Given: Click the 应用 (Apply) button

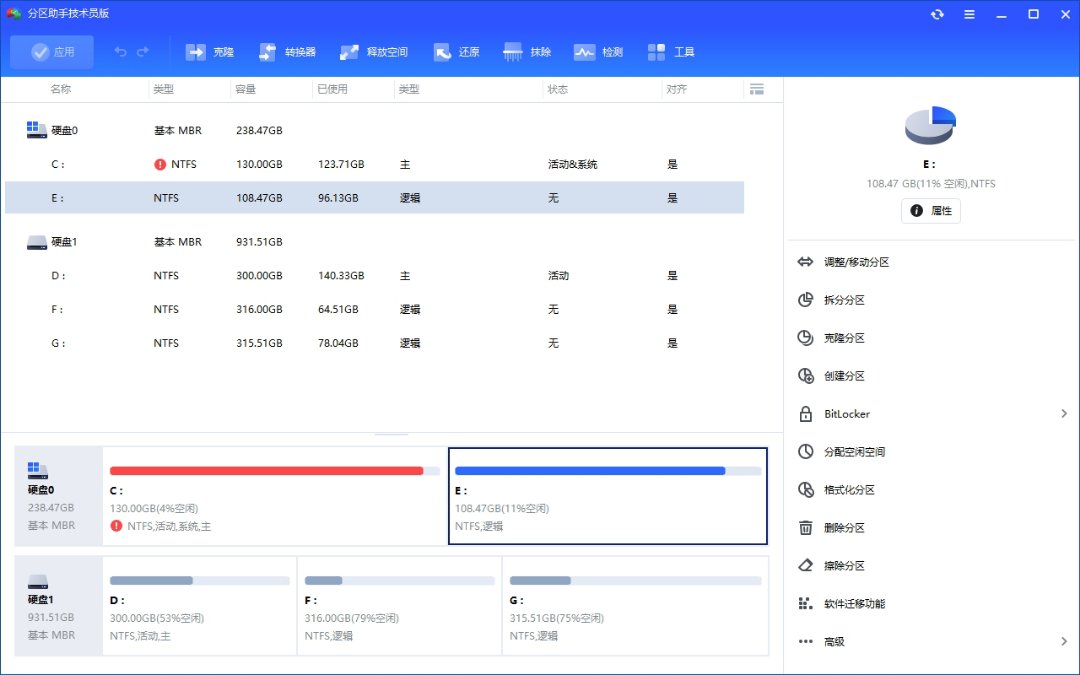Looking at the screenshot, I should (x=52, y=52).
